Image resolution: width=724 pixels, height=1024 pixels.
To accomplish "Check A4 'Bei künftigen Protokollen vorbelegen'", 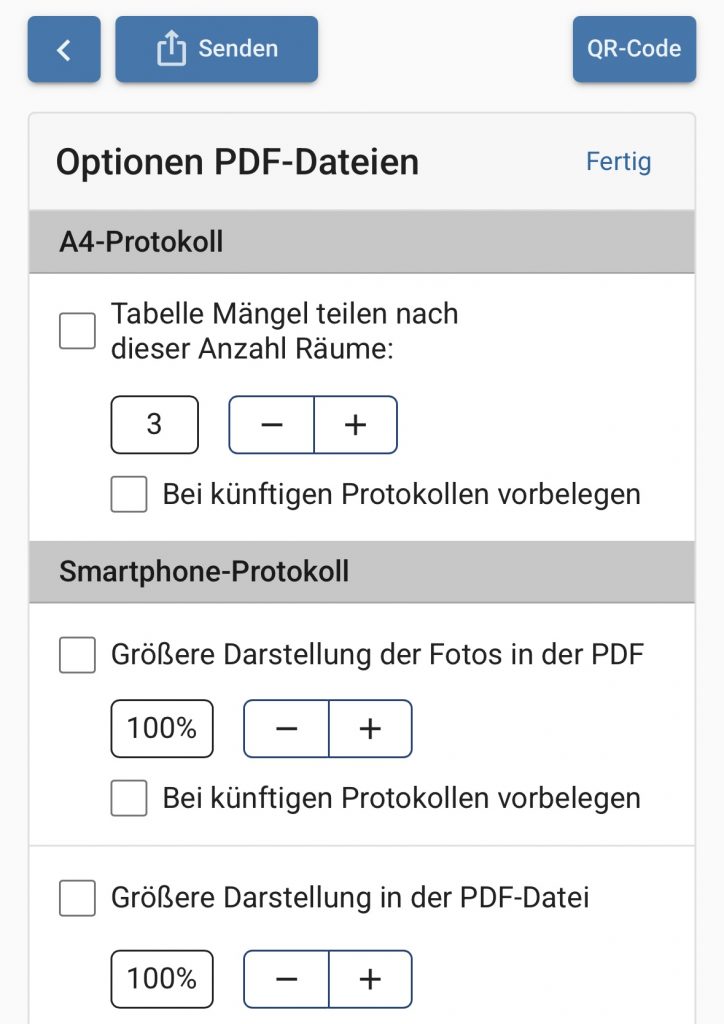I will pyautogui.click(x=129, y=494).
